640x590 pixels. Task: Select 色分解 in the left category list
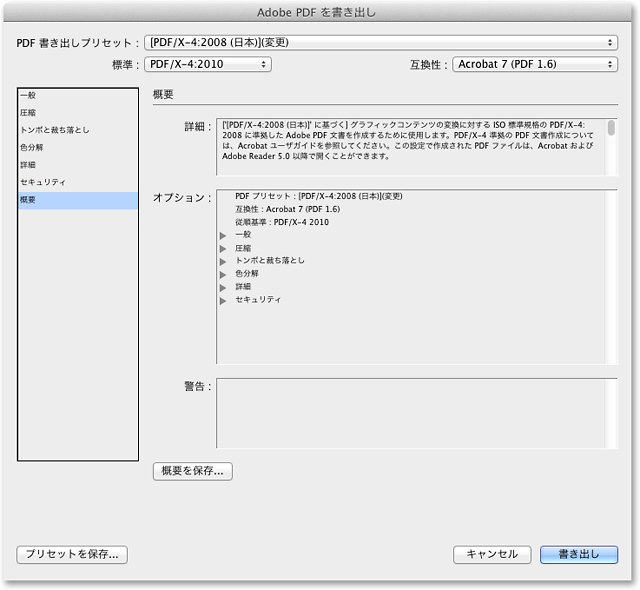point(77,147)
